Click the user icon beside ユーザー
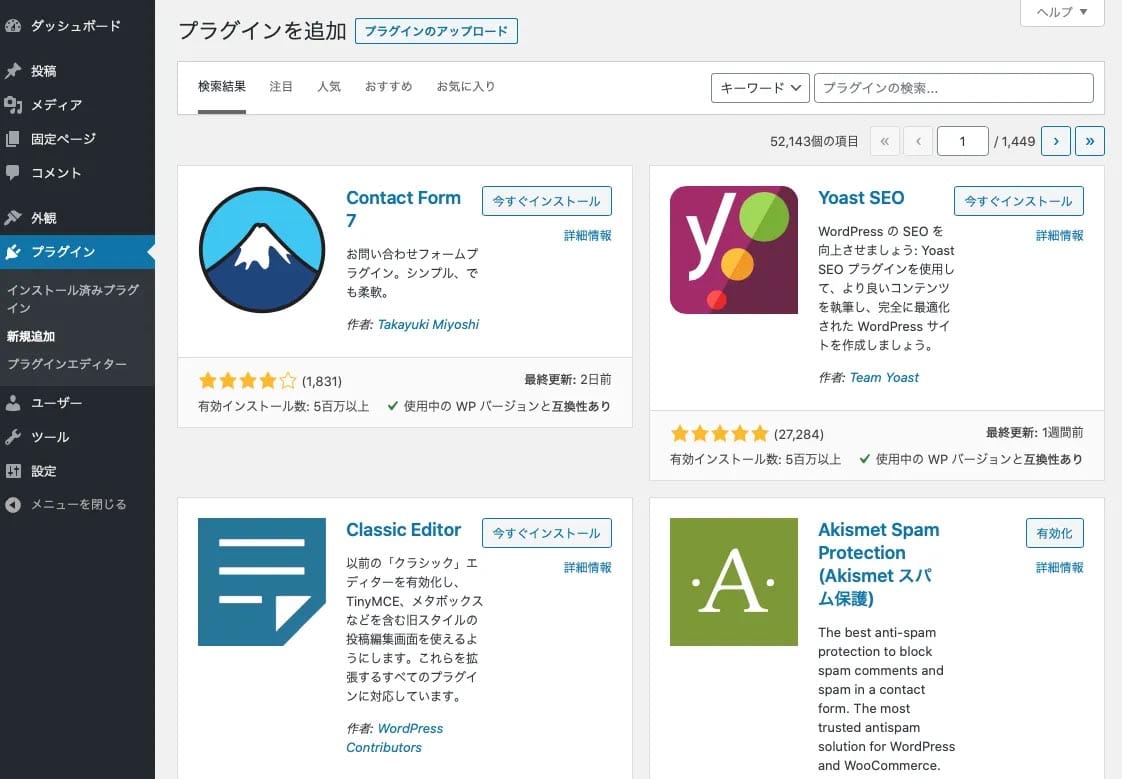The width and height of the screenshot is (1122, 779). click(12, 403)
